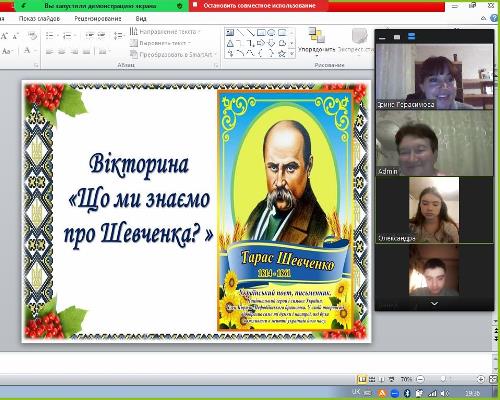Select the Admin participant video tile
500x400 pixels.
434,143
